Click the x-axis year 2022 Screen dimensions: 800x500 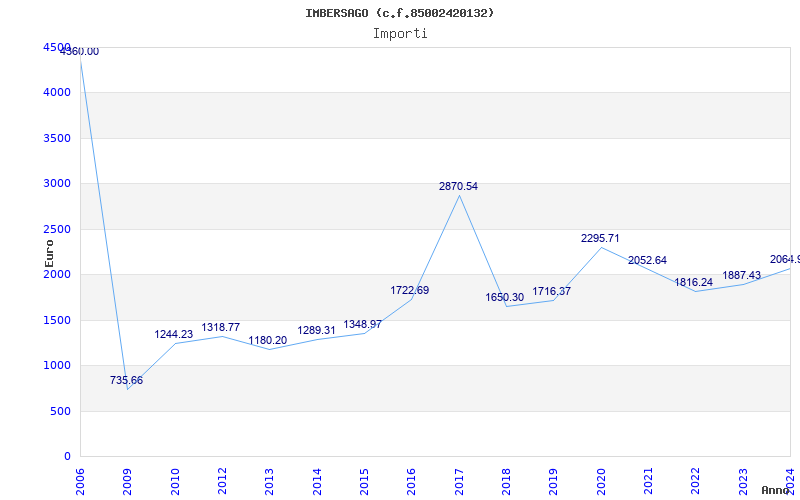click(695, 482)
